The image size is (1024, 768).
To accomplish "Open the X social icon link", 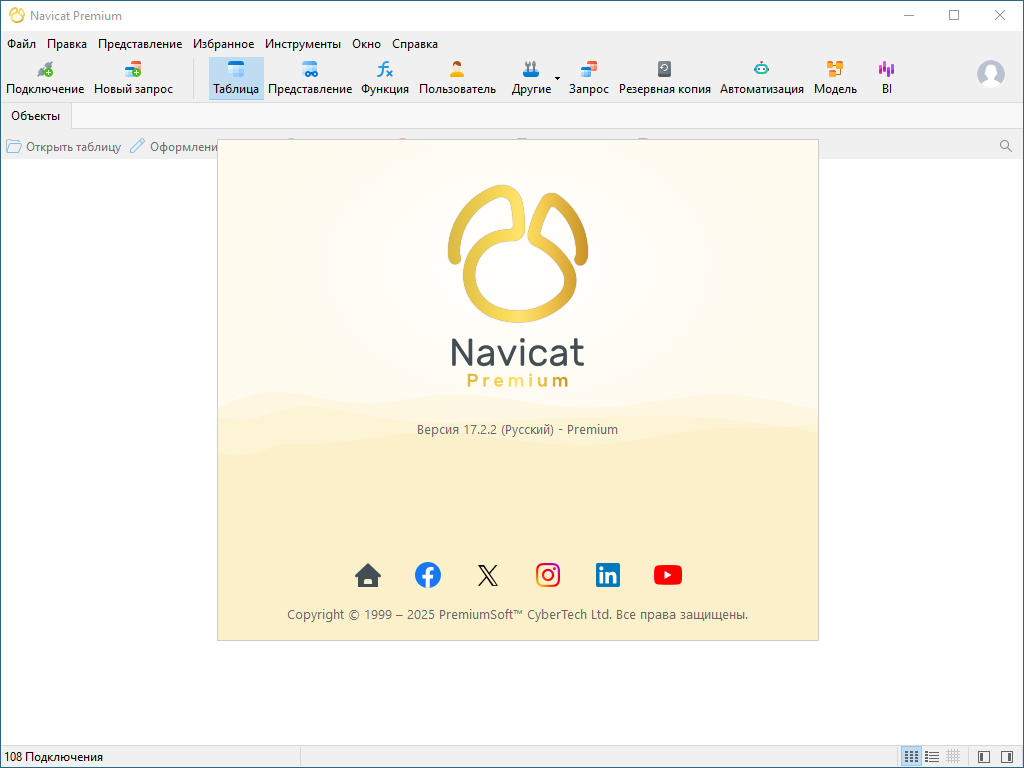I will click(x=488, y=575).
